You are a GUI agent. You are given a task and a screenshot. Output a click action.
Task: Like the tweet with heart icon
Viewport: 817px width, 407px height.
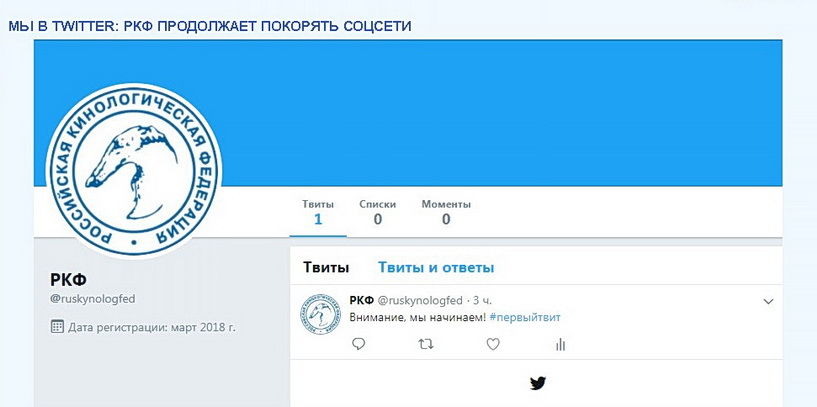(493, 344)
